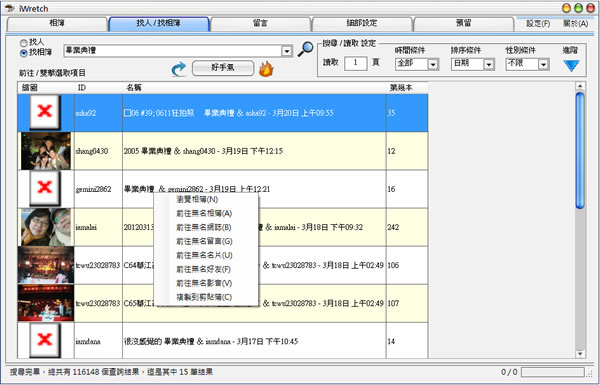Click the 名稱 column header
Screen dimensions: 600x385
254,88
